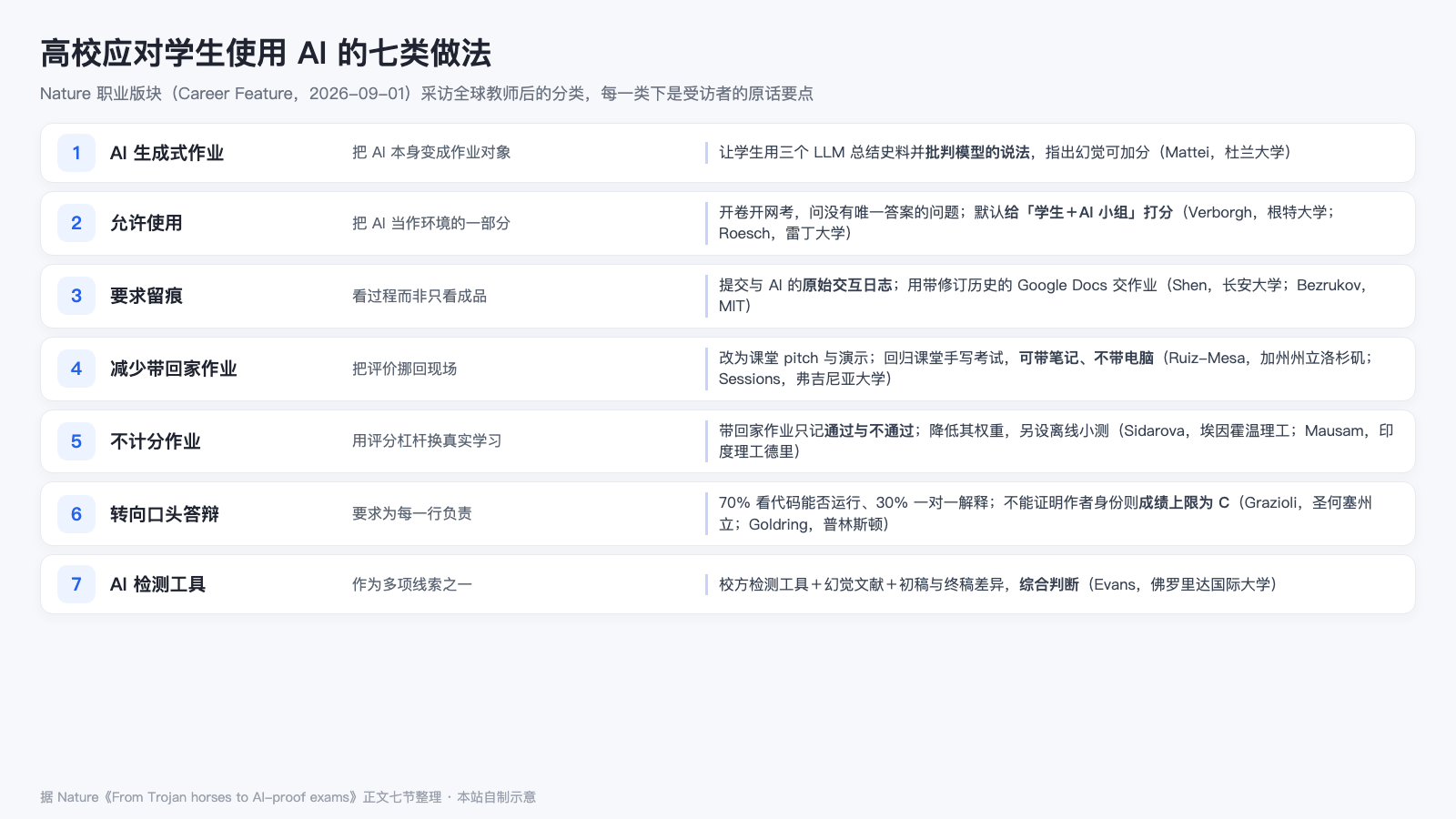1456x819 pixels.
Task: Click the number 3 badge
Action: [76, 296]
